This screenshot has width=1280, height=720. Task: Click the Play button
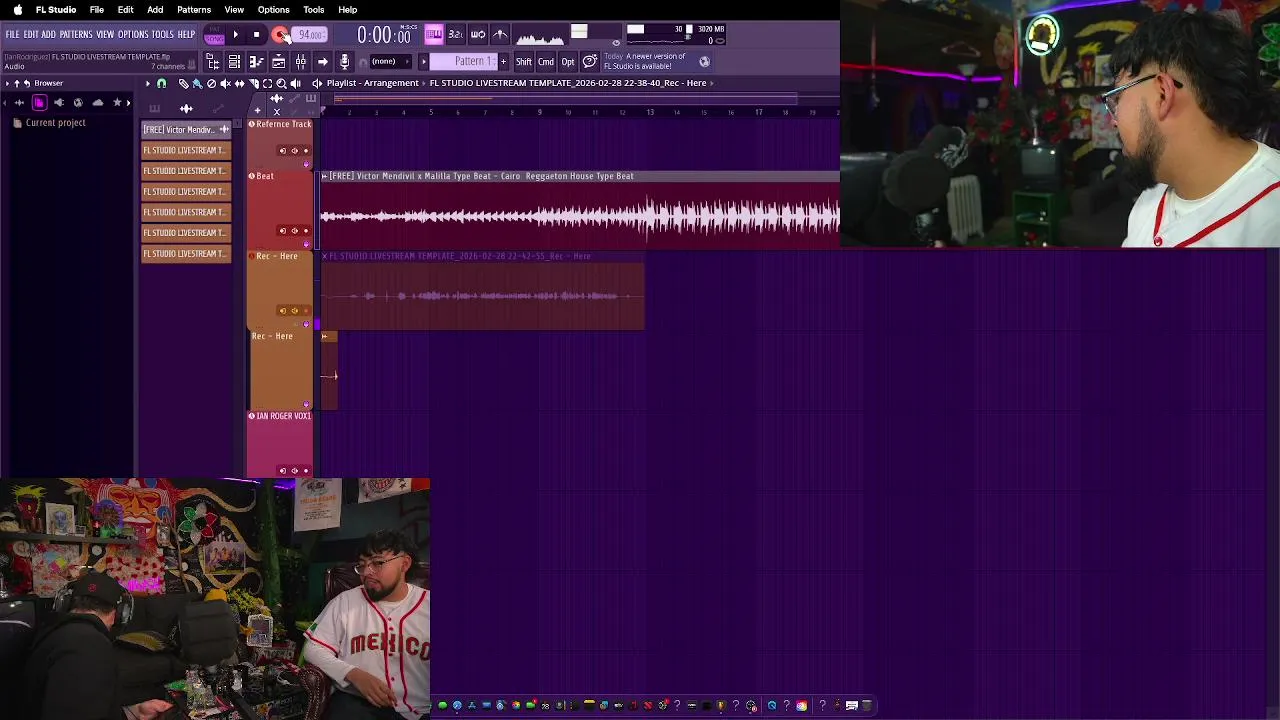click(x=235, y=35)
